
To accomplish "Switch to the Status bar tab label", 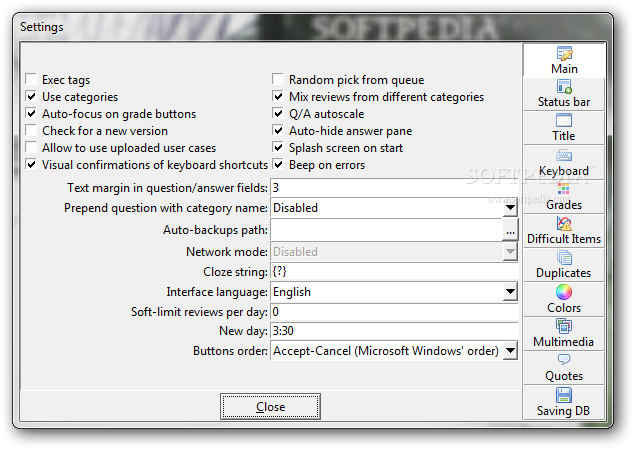I will [x=564, y=102].
